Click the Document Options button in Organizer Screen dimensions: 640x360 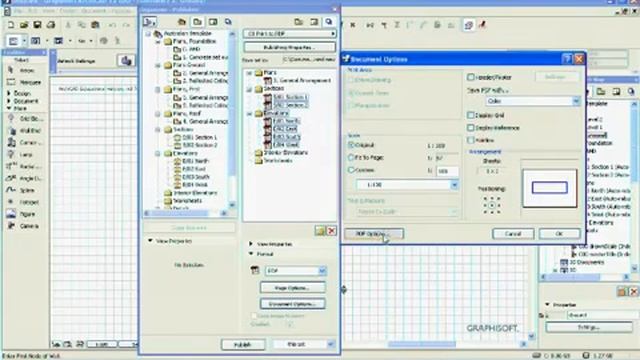pyautogui.click(x=293, y=304)
